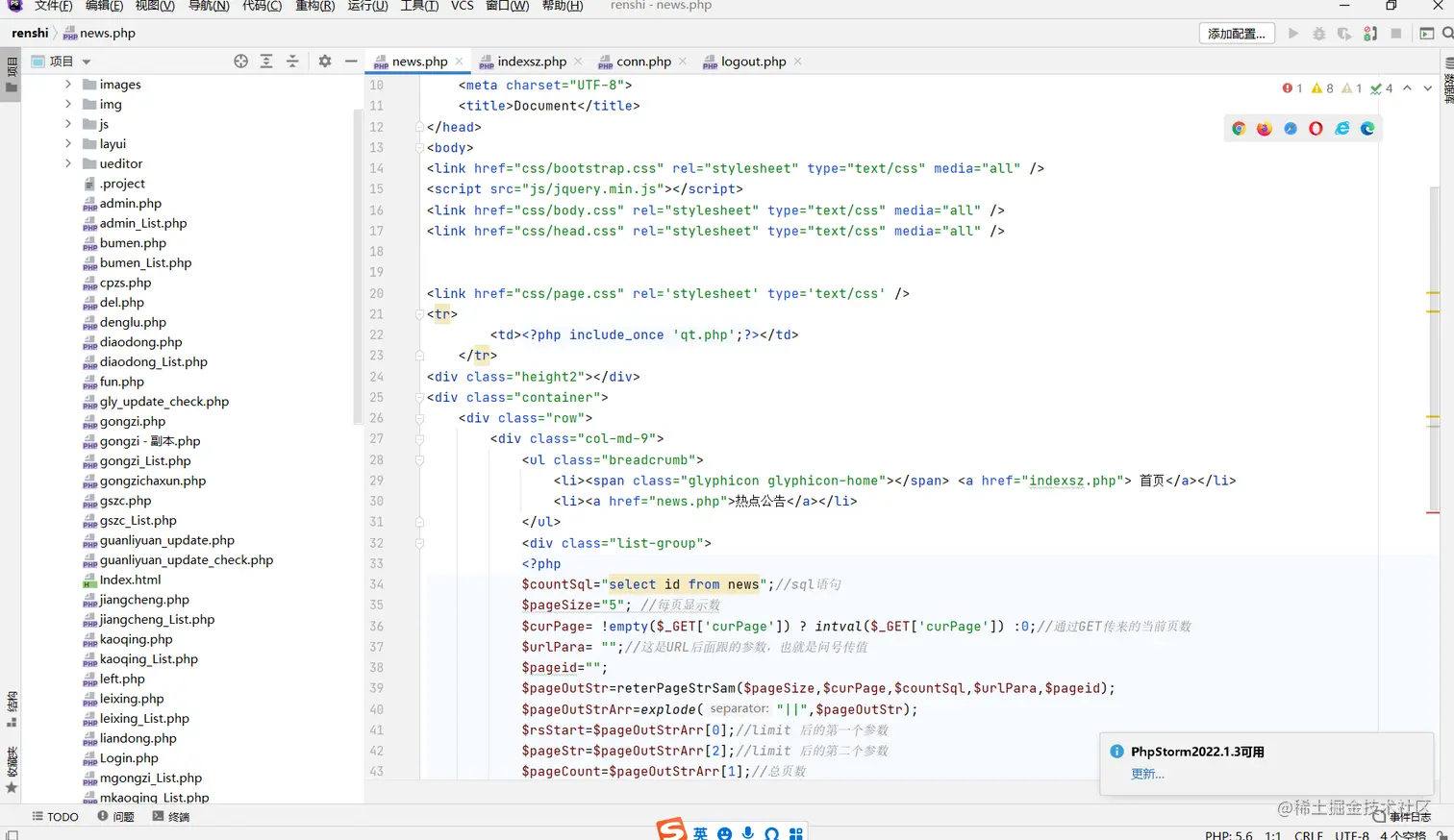Click Expand All in project panel
This screenshot has height=840, width=1454.
[x=266, y=61]
